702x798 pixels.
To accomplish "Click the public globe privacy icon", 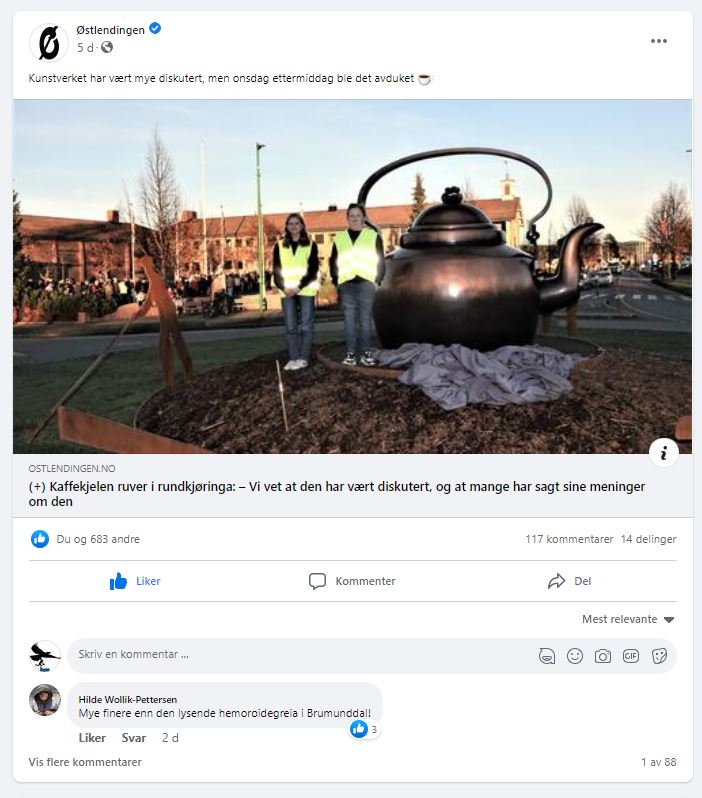I will pyautogui.click(x=107, y=47).
